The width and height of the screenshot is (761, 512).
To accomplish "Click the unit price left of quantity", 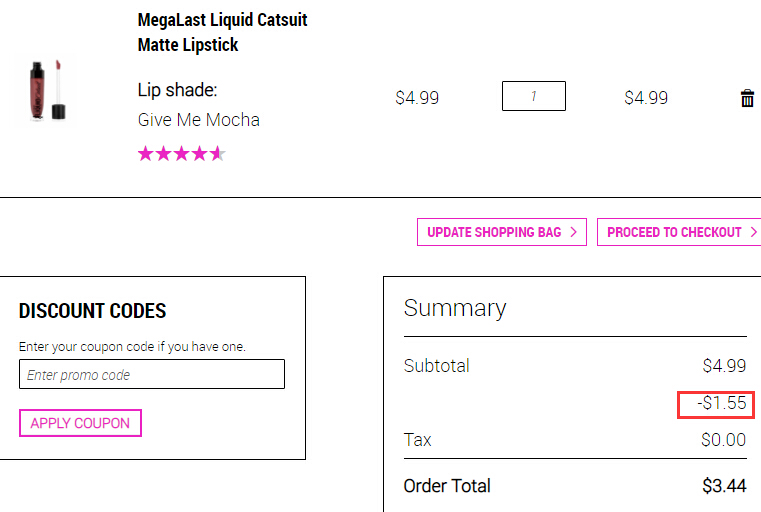I will 417,98.
